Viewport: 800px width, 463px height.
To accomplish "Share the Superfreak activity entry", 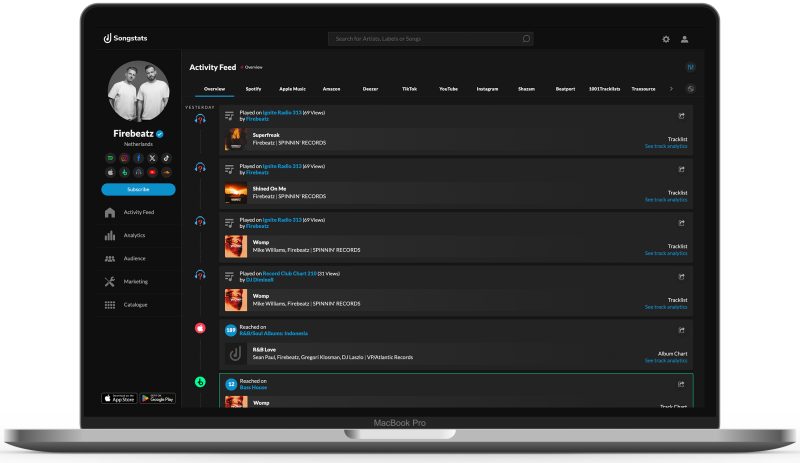I will tap(681, 116).
